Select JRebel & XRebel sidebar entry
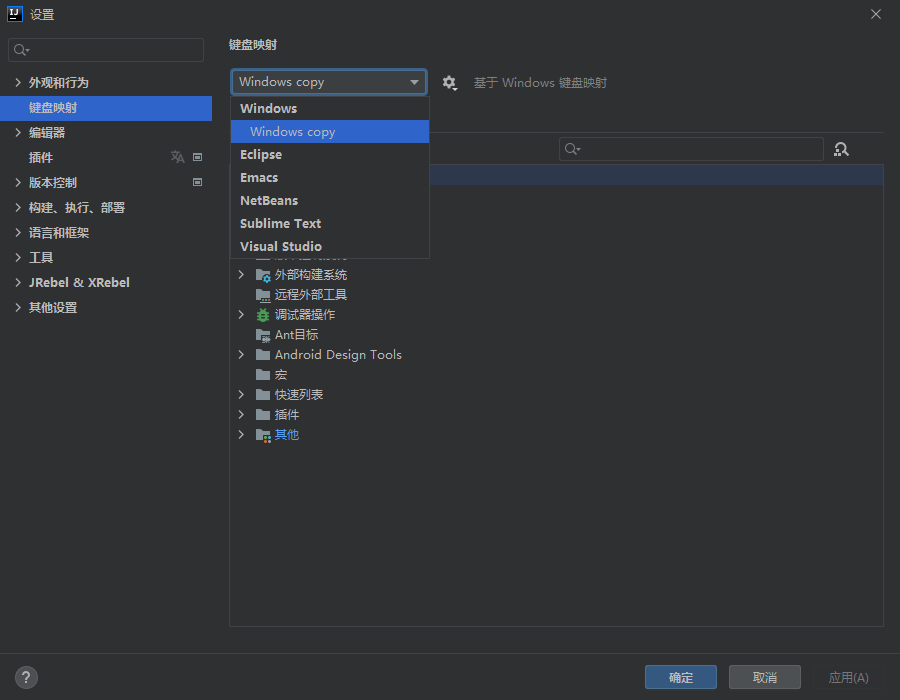The height and width of the screenshot is (700, 900). tap(106, 282)
